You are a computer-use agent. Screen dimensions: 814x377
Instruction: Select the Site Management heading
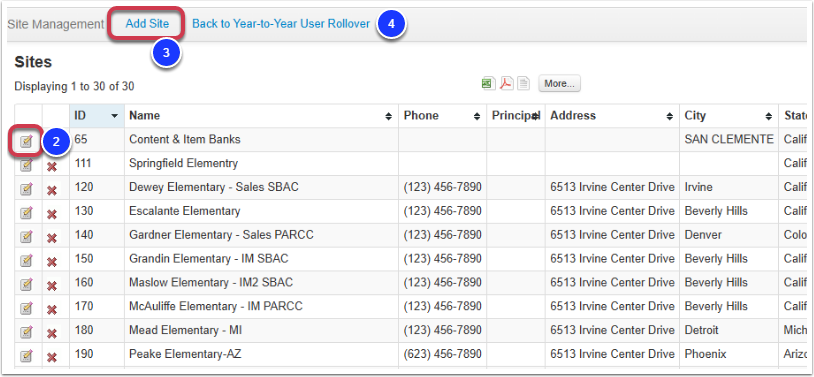[56, 24]
